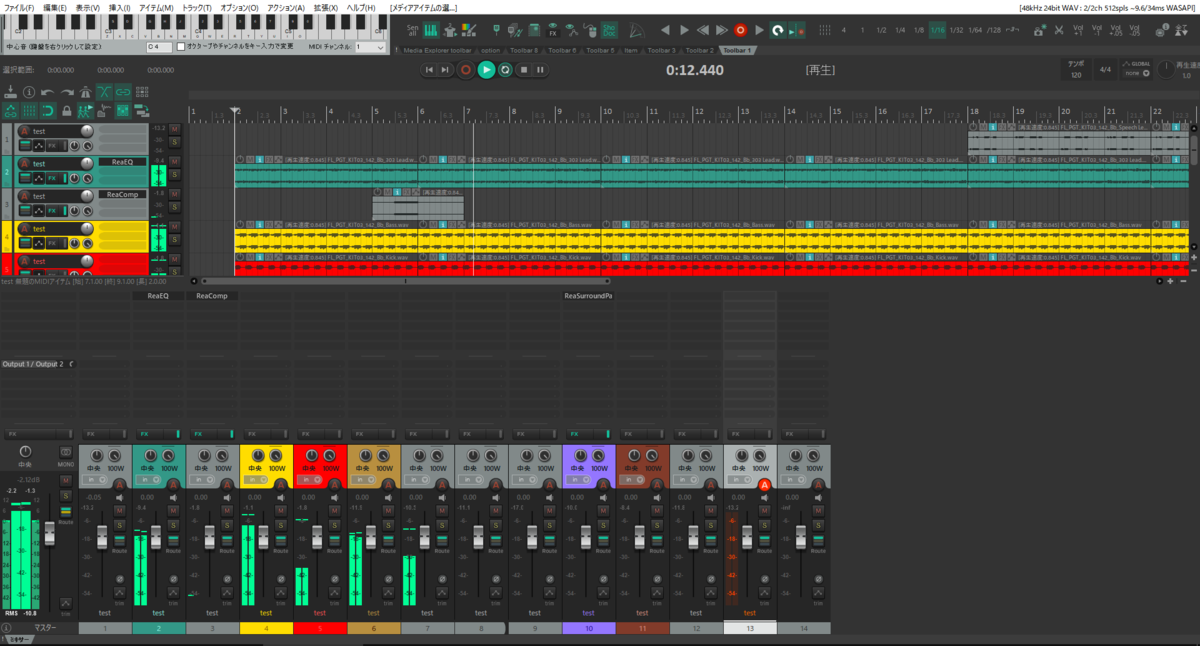
Task: Open the 4/4 time signature selector
Action: tap(1105, 70)
